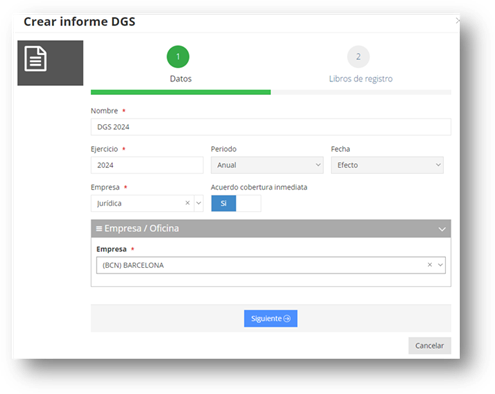The height and width of the screenshot is (394, 495).
Task: Open the (BCN) BARCELONA dropdown arrow
Action: pos(440,265)
